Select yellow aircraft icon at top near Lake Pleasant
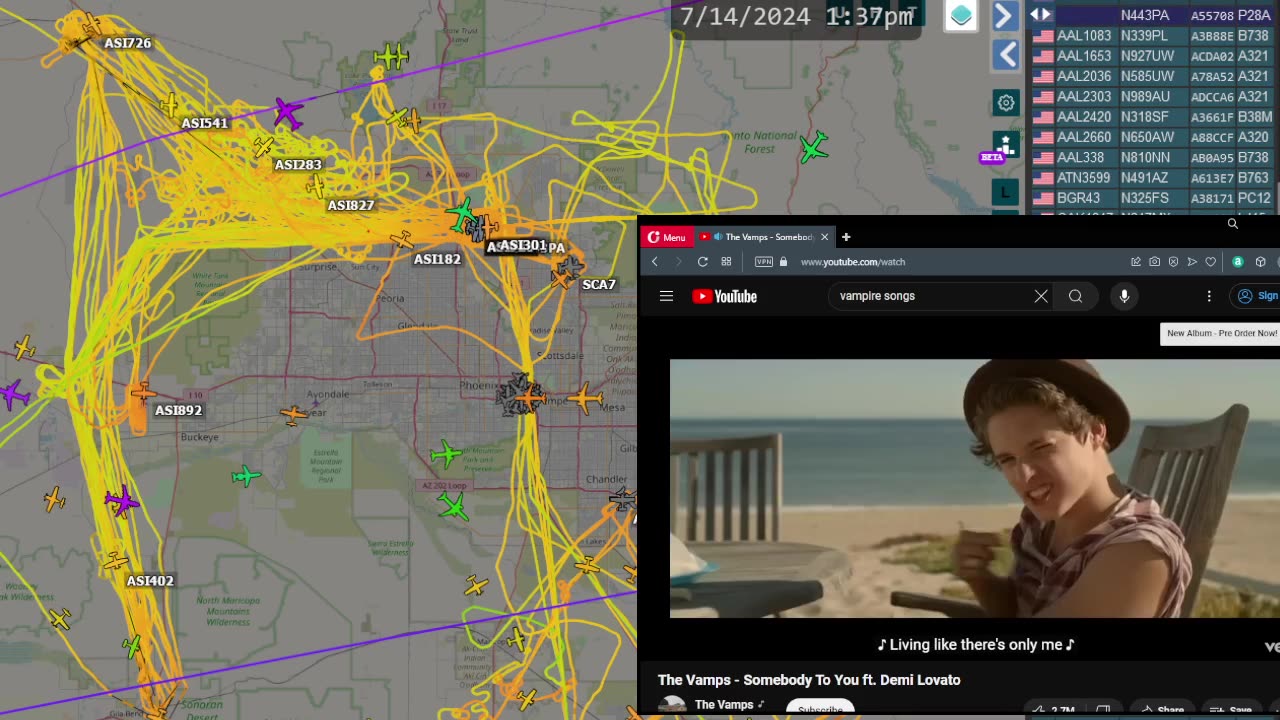 point(391,56)
